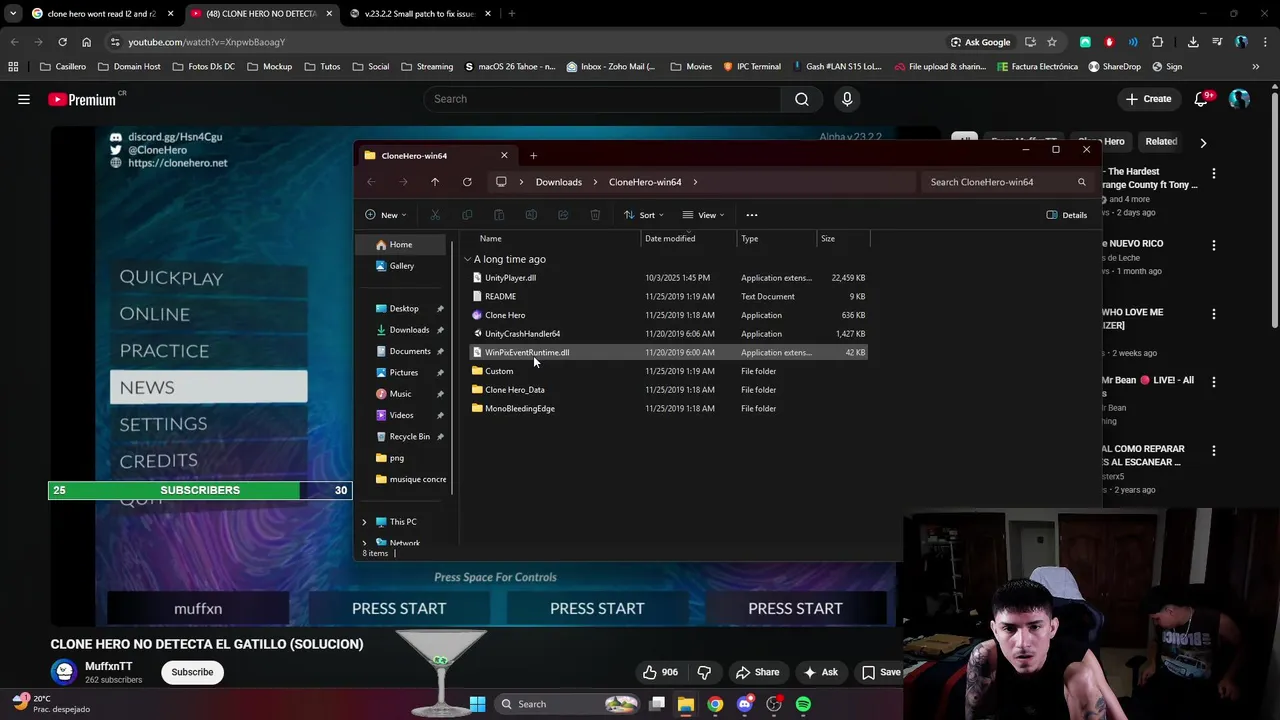Image resolution: width=1280 pixels, height=720 pixels.
Task: Click the Rename icon in Explorer toolbar
Action: tap(531, 215)
